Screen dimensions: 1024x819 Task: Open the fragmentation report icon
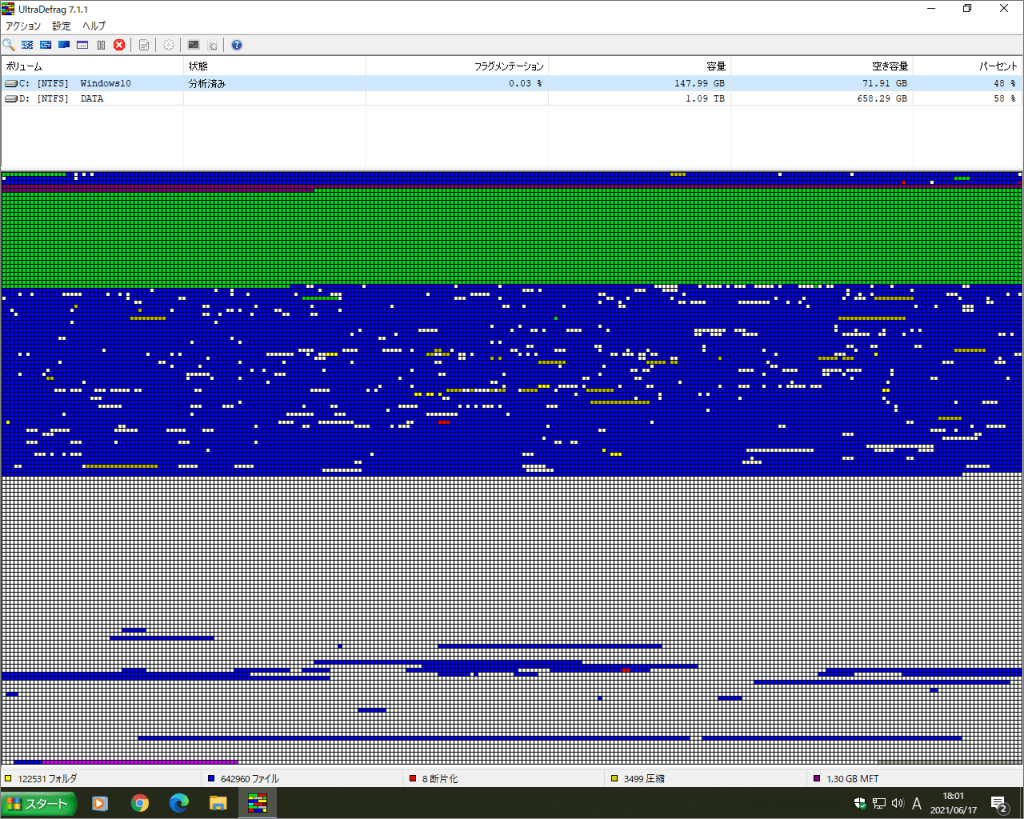click(x=144, y=45)
